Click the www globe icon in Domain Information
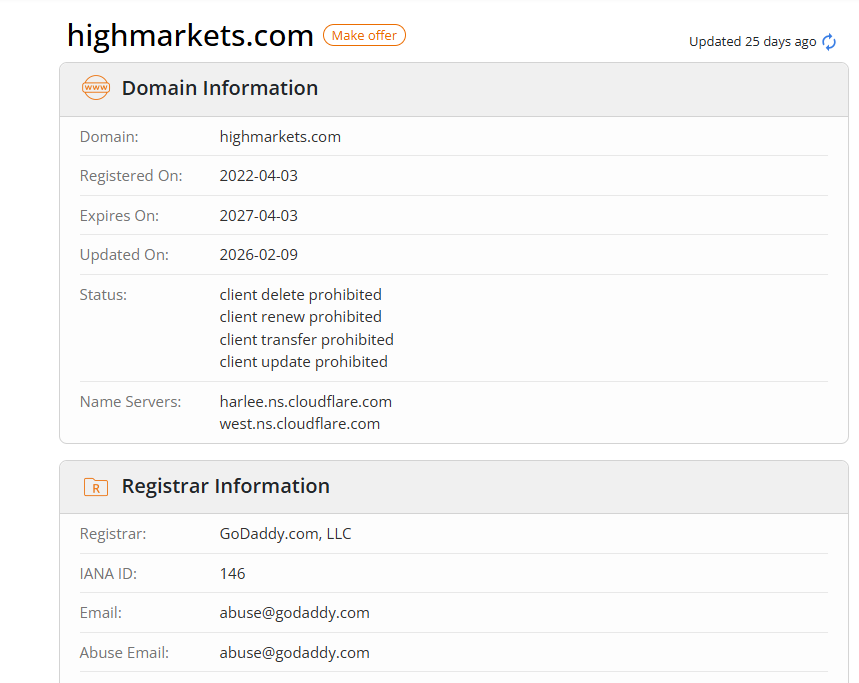This screenshot has height=683, width=859. click(96, 88)
